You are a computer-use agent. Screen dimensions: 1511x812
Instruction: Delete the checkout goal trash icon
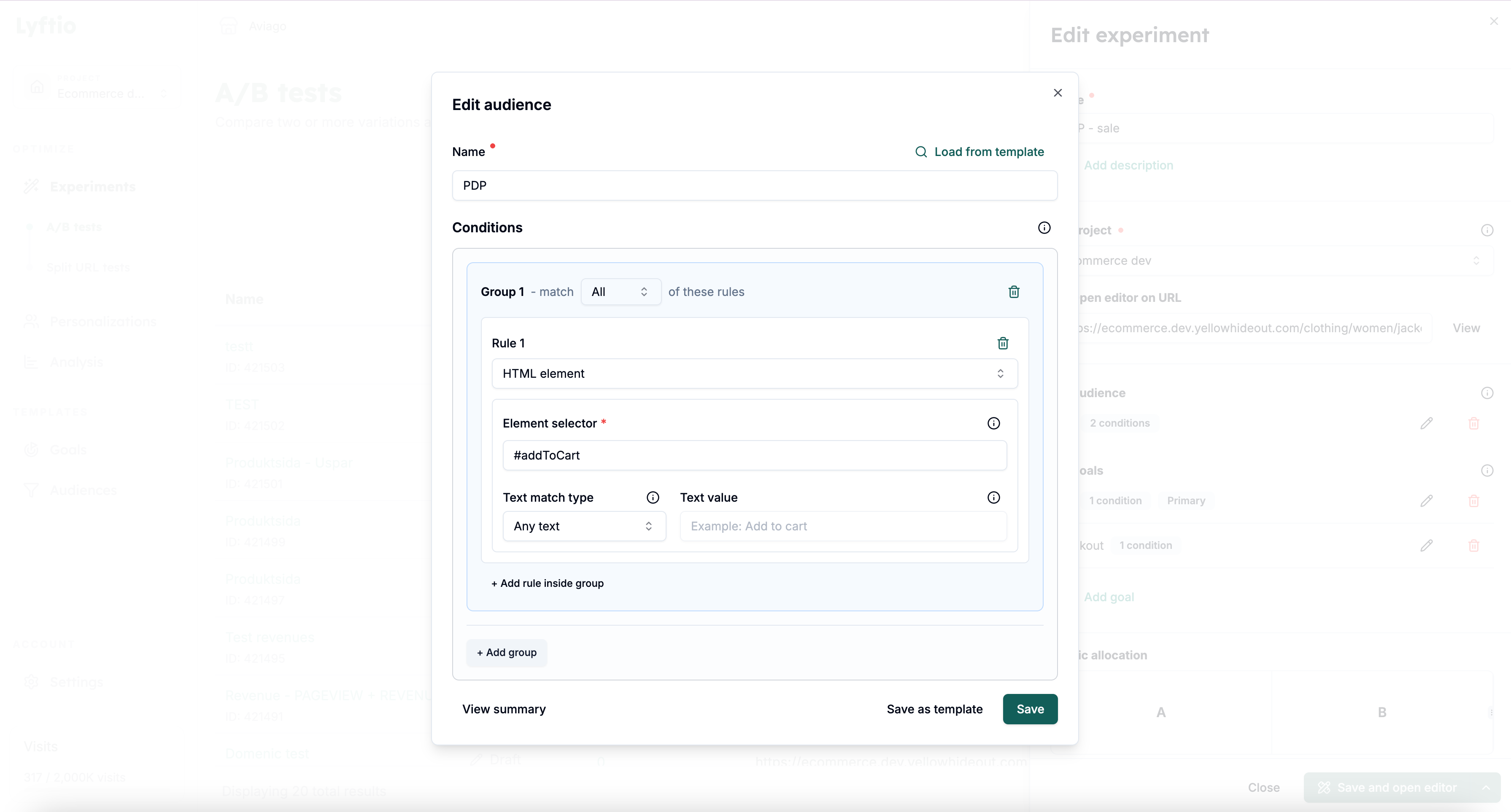coord(1473,546)
